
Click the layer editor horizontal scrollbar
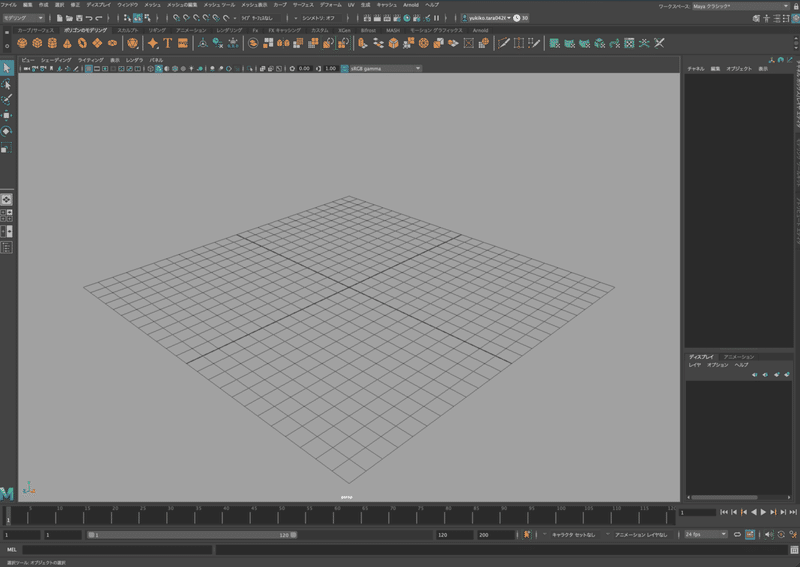724,497
